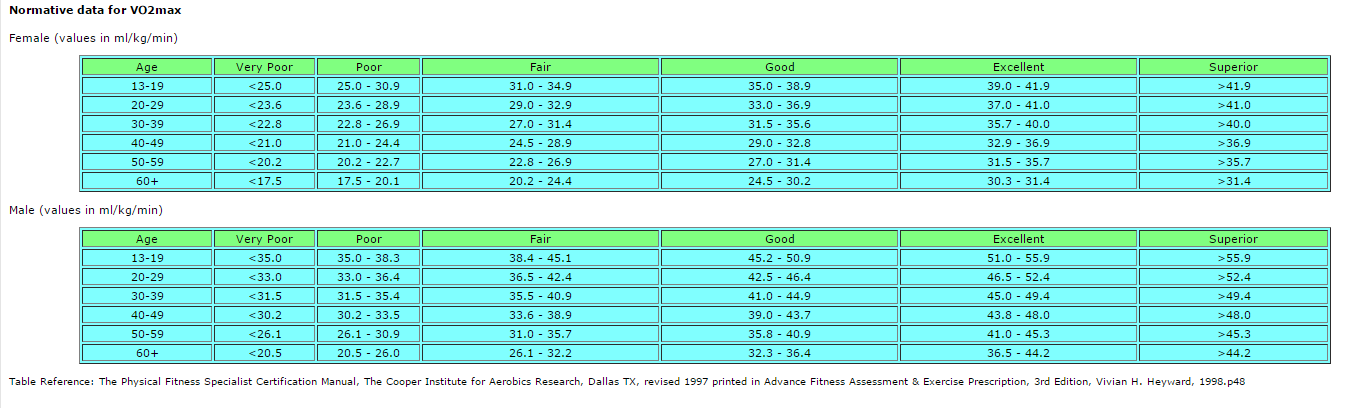Select female cell '<21.0'
1367x408 pixels.
tap(265, 143)
